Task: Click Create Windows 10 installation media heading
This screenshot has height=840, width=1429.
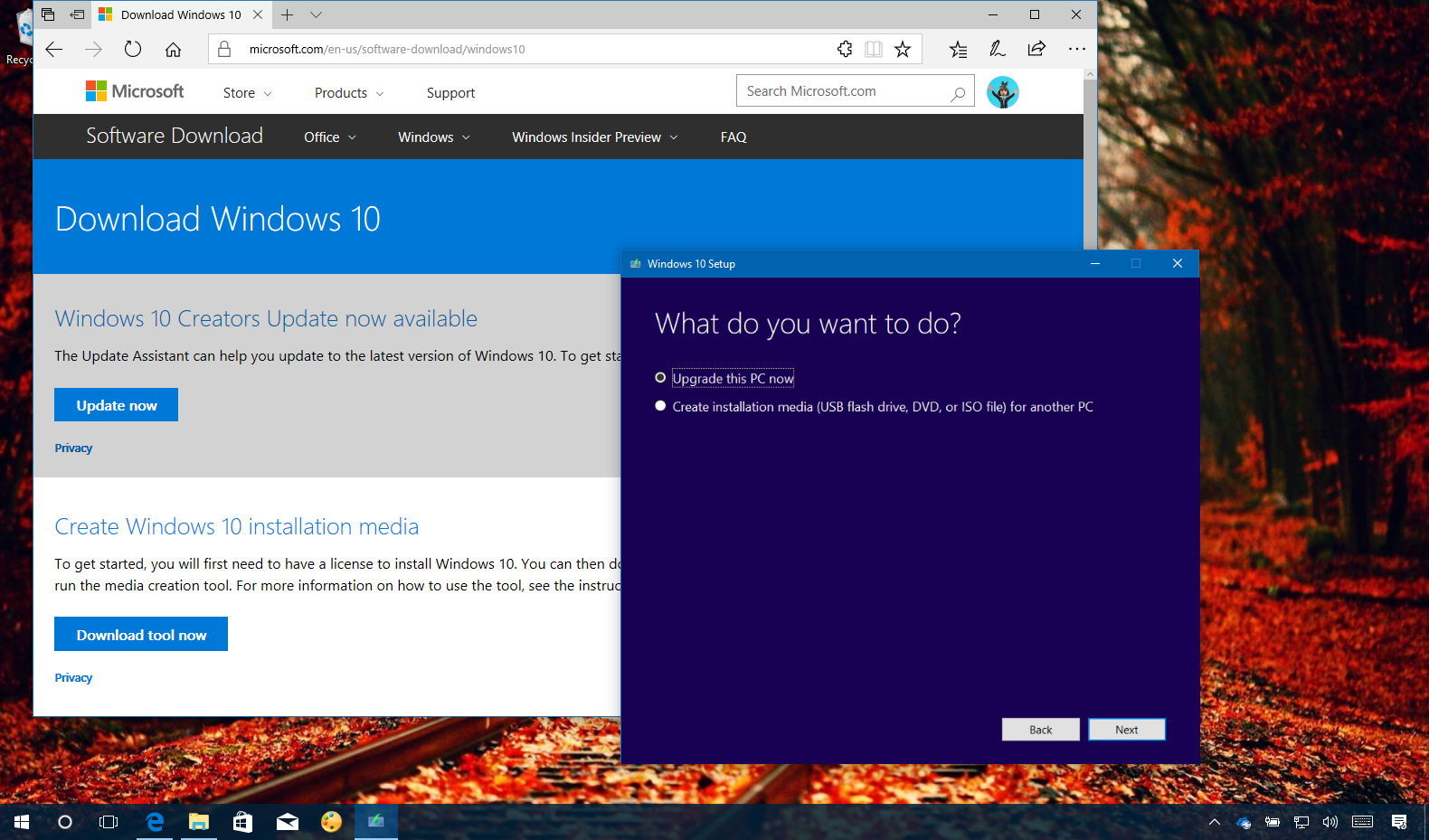Action: (x=237, y=526)
